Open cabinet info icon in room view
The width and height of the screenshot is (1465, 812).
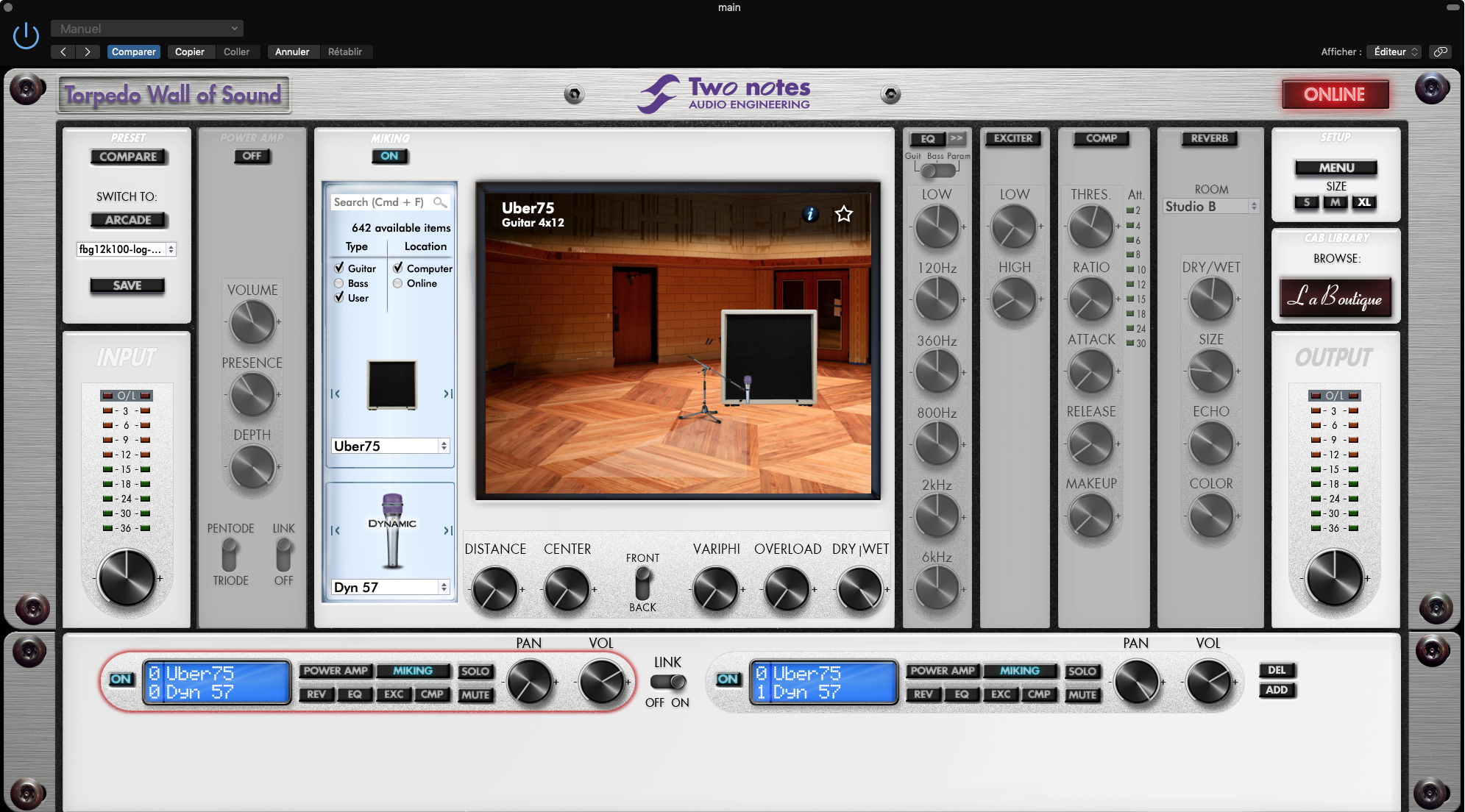pos(810,214)
